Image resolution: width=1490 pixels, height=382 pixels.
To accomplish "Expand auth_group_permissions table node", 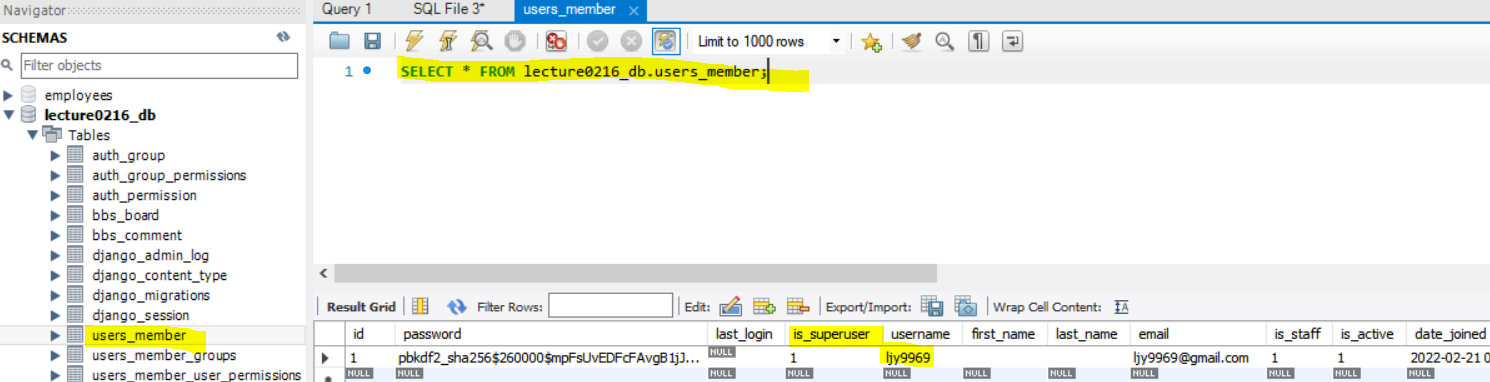I will (x=55, y=175).
